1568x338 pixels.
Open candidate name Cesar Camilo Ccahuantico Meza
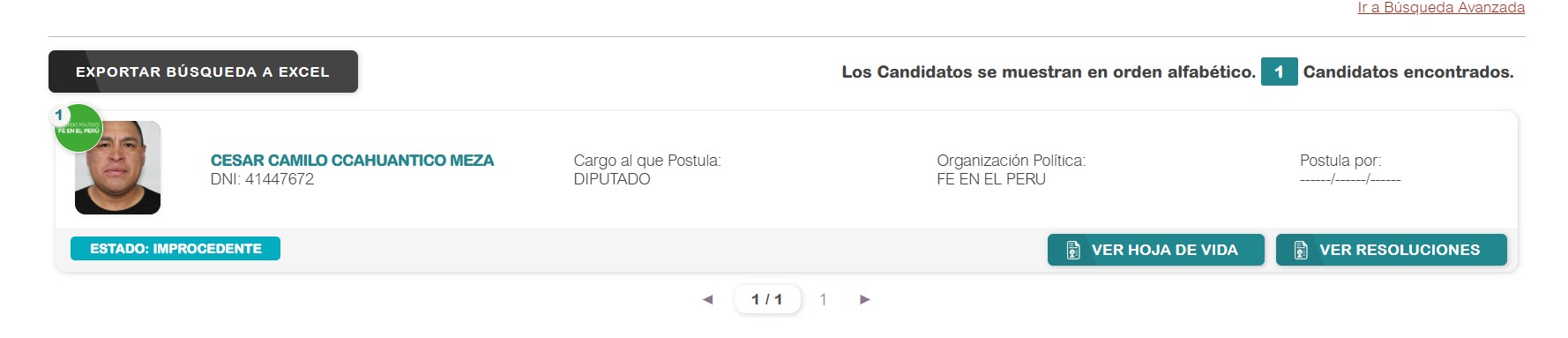tap(352, 160)
